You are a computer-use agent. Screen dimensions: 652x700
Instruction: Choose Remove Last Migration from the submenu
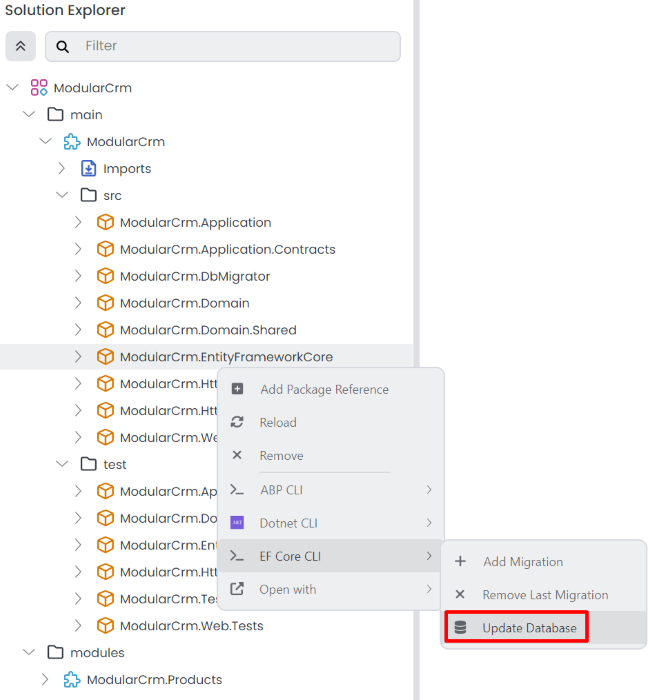[544, 595]
